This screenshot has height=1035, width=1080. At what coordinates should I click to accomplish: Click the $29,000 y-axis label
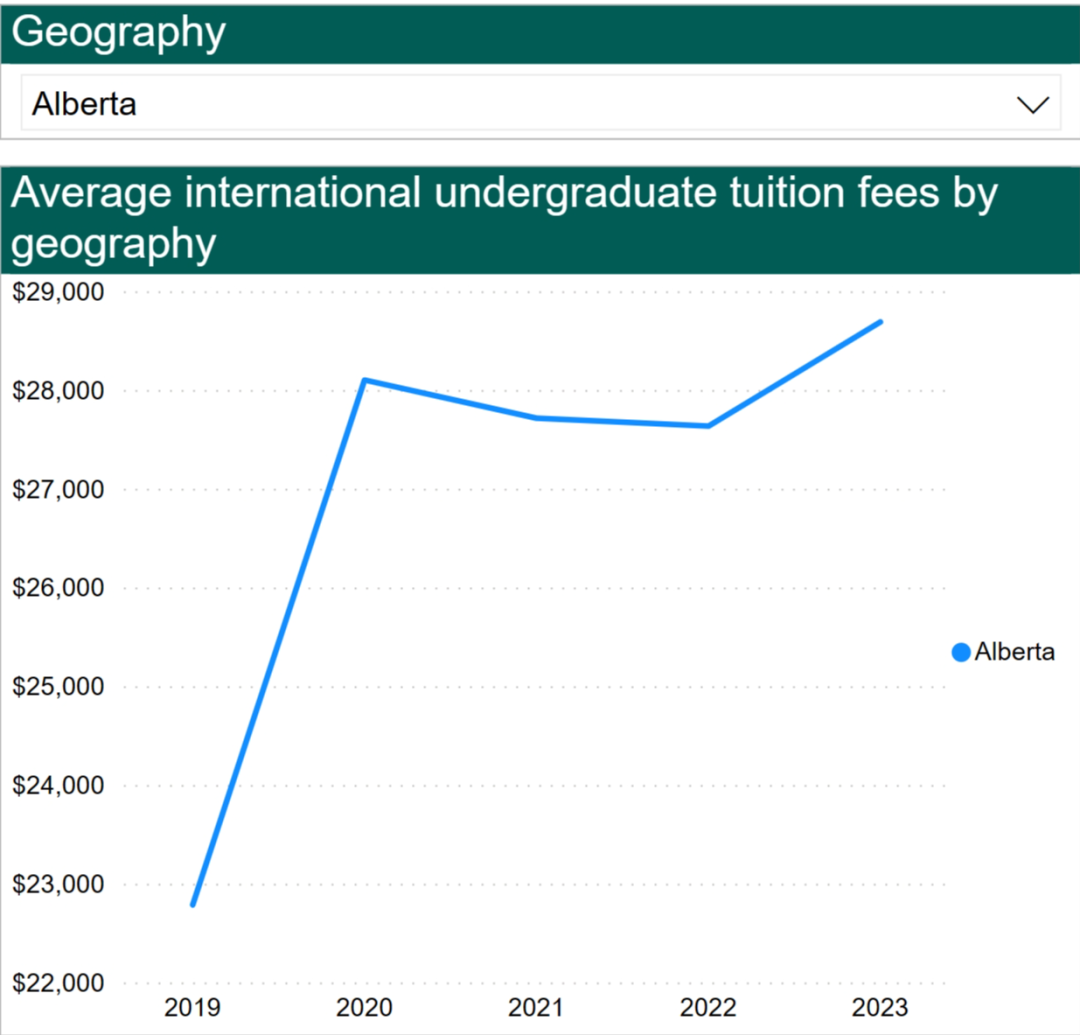click(x=59, y=292)
